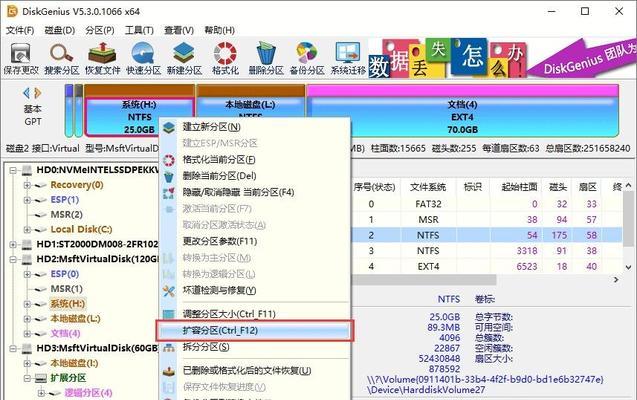Viewport: 637px width, 400px height.
Task: Open the 查看(V) menu
Action: coord(179,30)
